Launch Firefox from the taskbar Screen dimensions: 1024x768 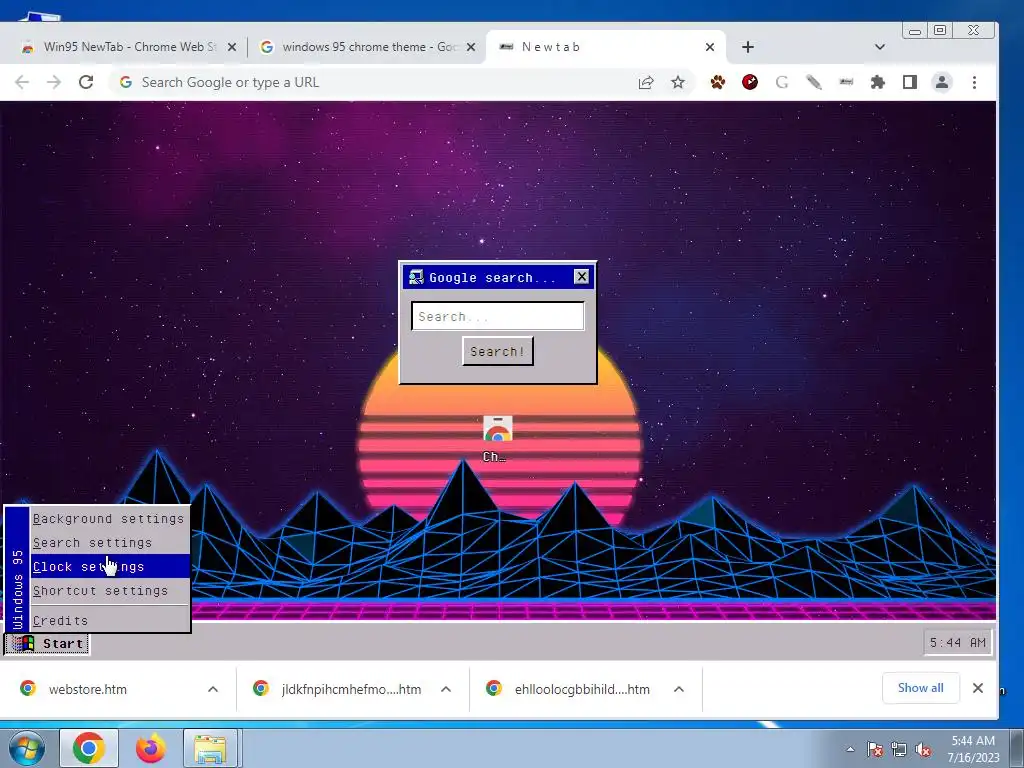click(x=150, y=748)
